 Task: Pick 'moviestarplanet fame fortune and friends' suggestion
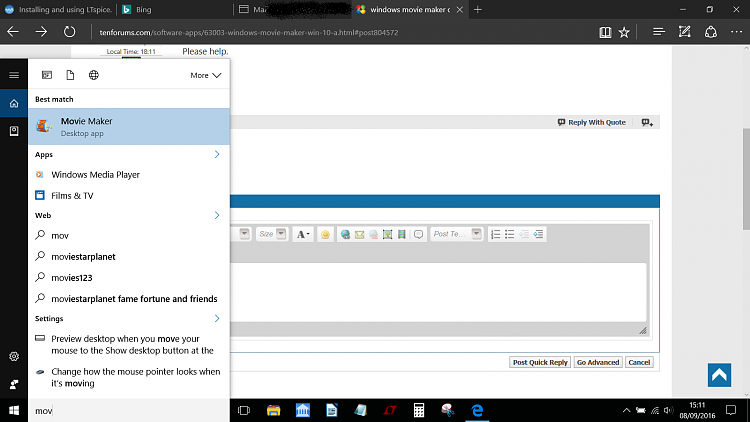click(129, 299)
